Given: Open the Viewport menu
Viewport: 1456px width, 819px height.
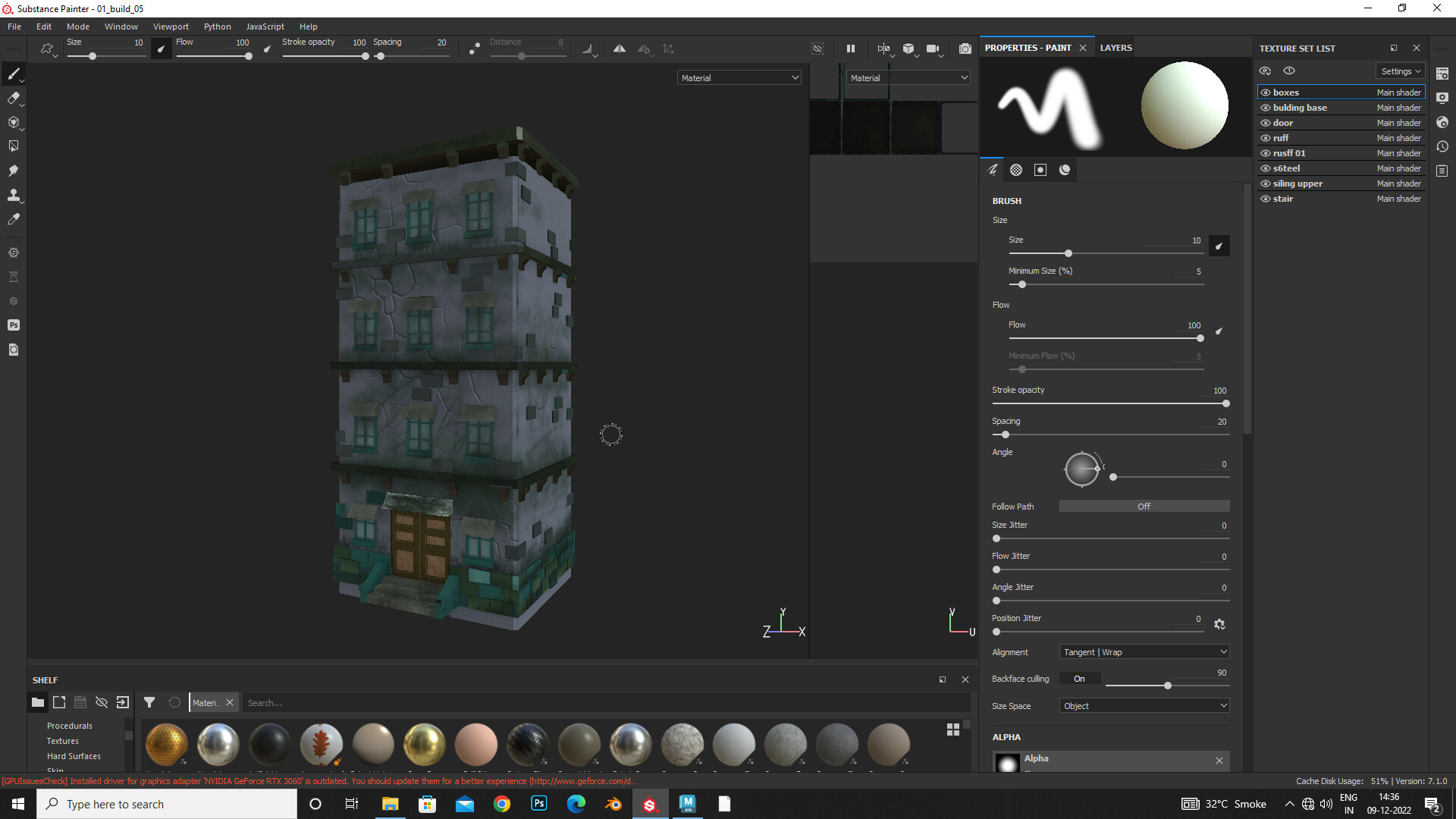Looking at the screenshot, I should coord(171,26).
